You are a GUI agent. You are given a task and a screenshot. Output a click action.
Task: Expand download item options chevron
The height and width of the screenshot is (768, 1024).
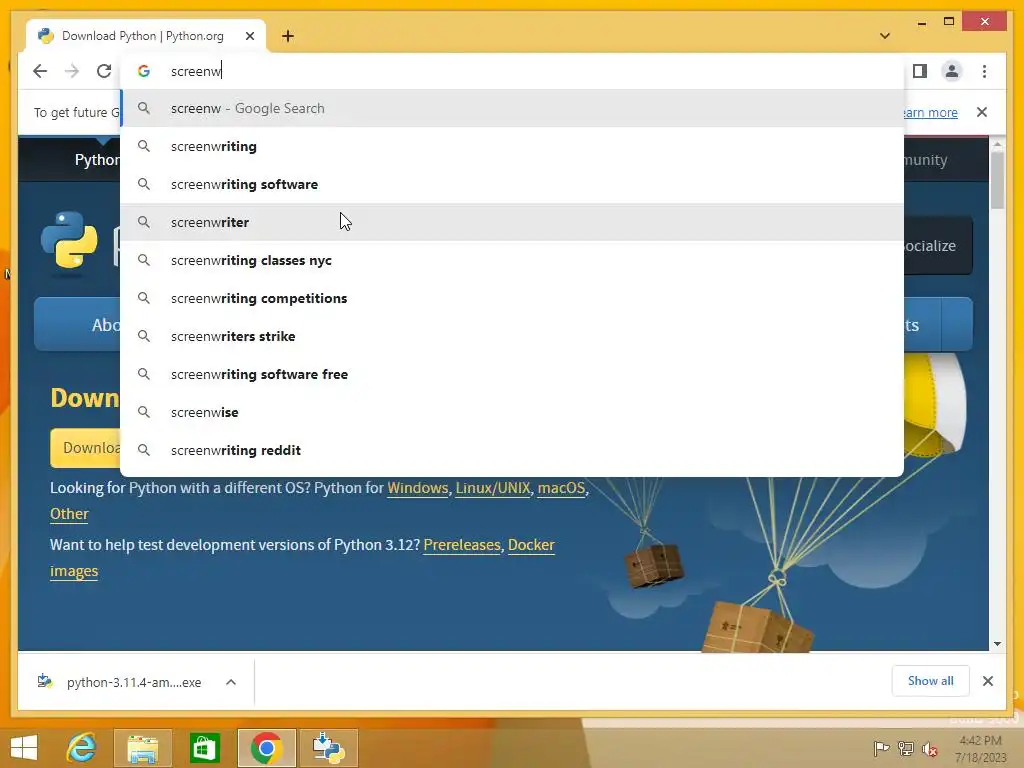point(231,682)
